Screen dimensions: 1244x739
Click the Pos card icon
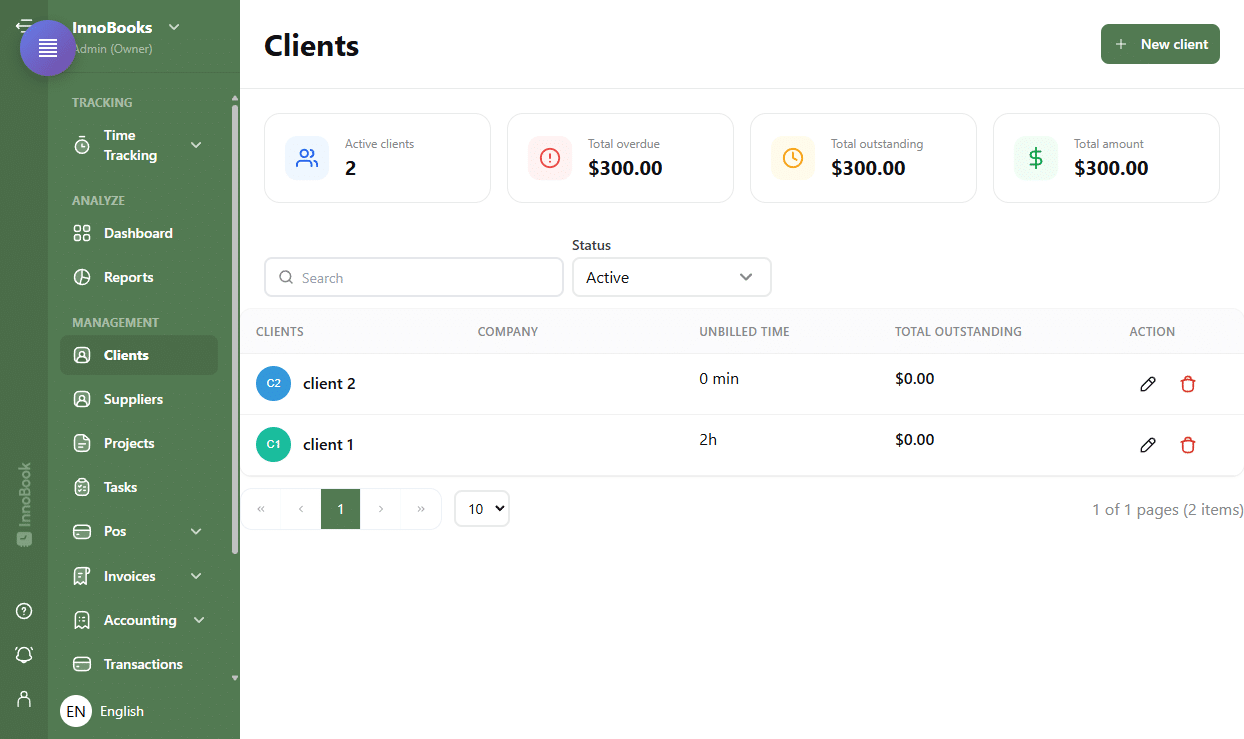[x=82, y=531]
